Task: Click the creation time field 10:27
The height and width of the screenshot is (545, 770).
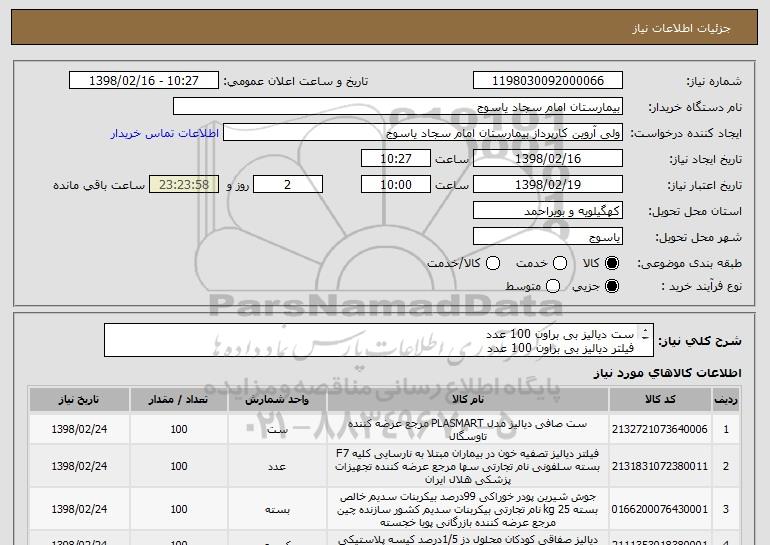Action: 396,159
